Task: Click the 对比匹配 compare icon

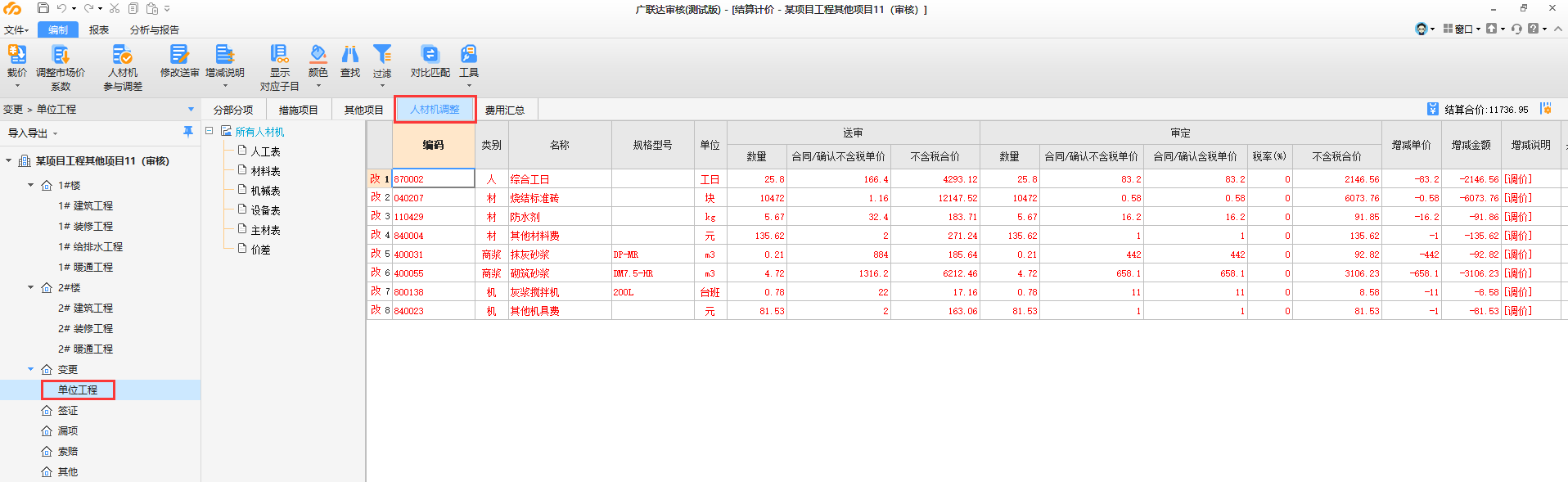Action: pyautogui.click(x=430, y=55)
